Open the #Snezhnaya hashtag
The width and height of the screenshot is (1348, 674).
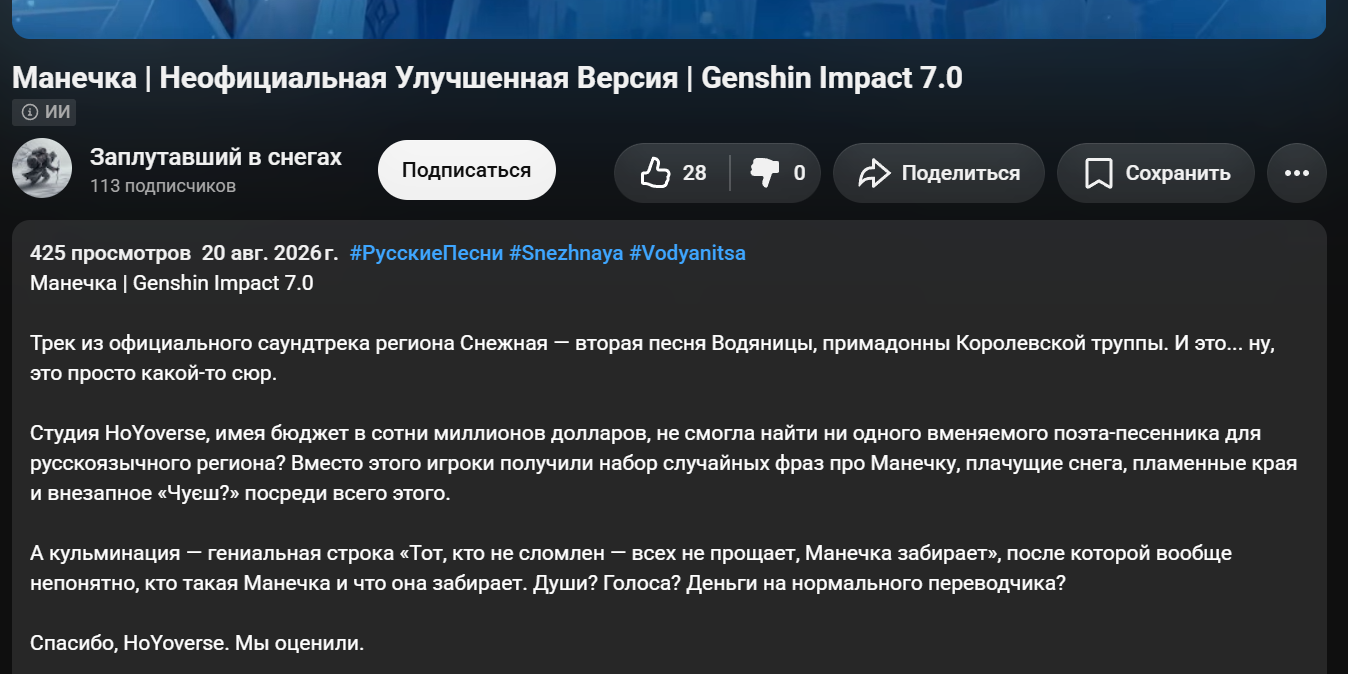coord(566,253)
